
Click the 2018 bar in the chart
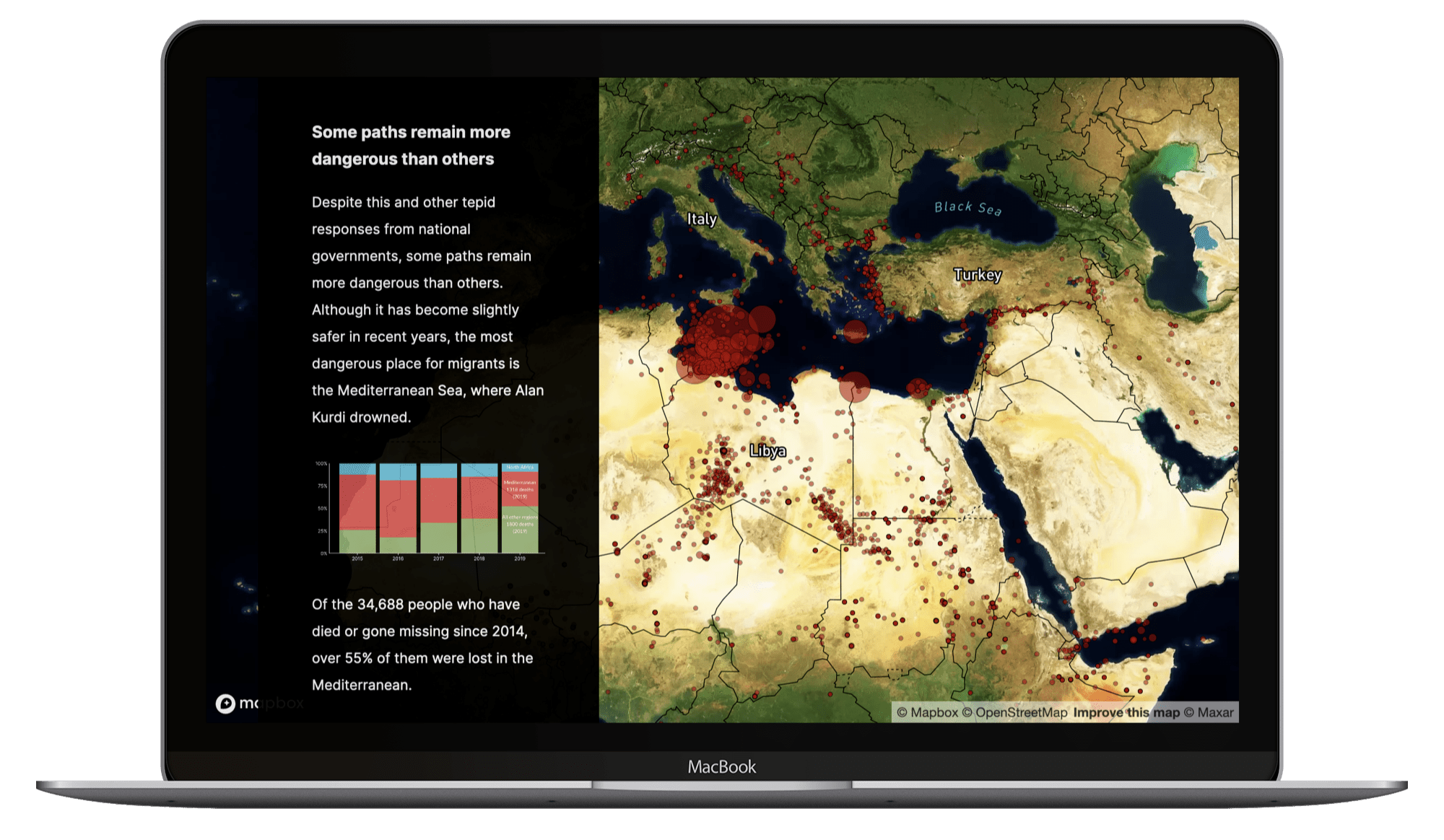pos(479,508)
